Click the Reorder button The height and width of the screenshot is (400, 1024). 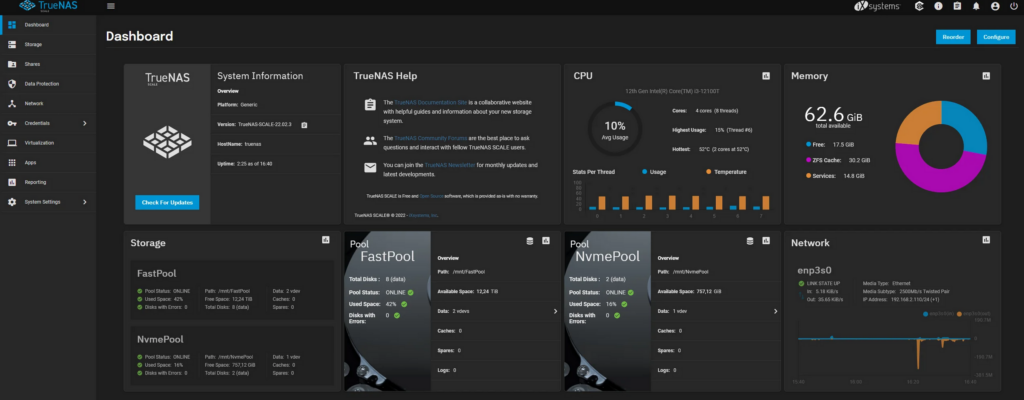pos(953,37)
